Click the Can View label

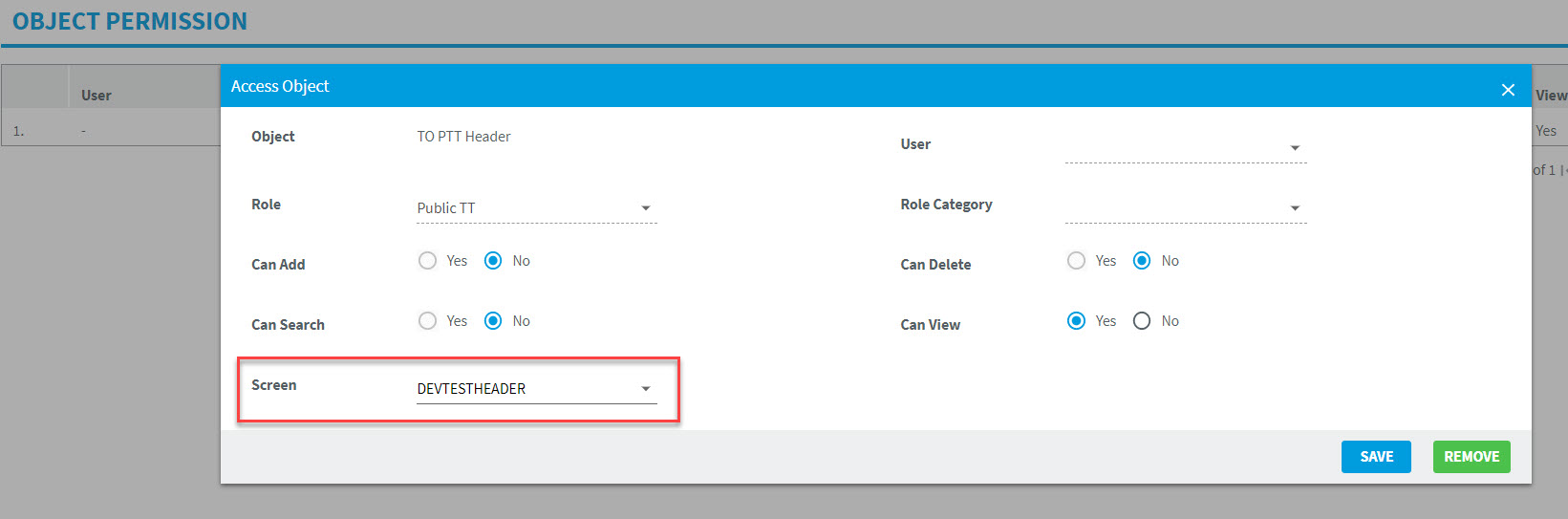pyautogui.click(x=930, y=325)
